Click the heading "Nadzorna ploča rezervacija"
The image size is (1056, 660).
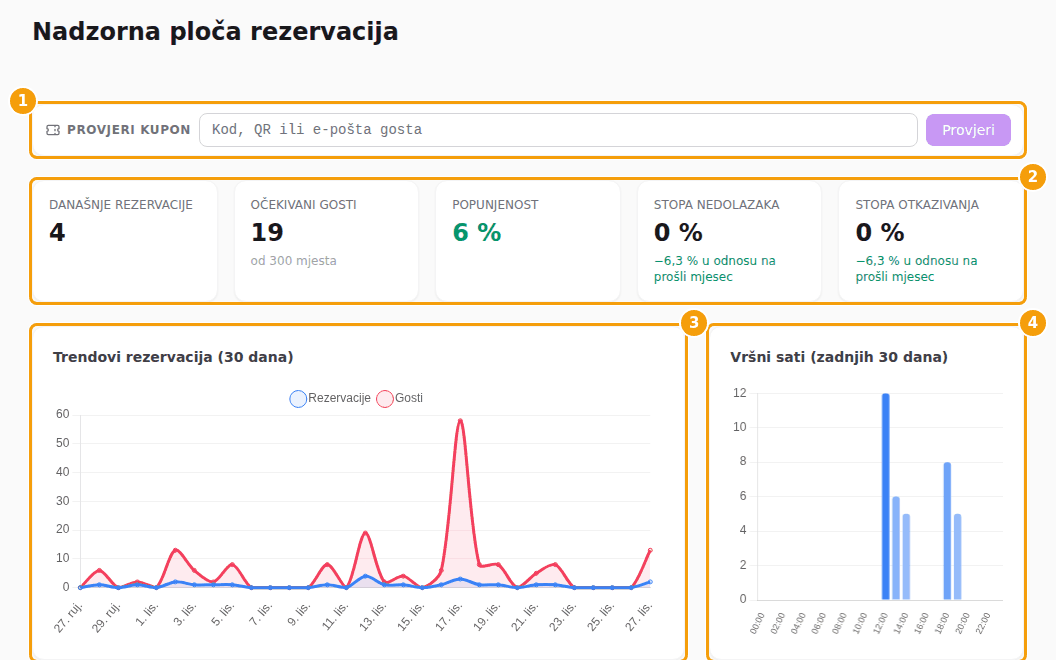click(x=216, y=32)
